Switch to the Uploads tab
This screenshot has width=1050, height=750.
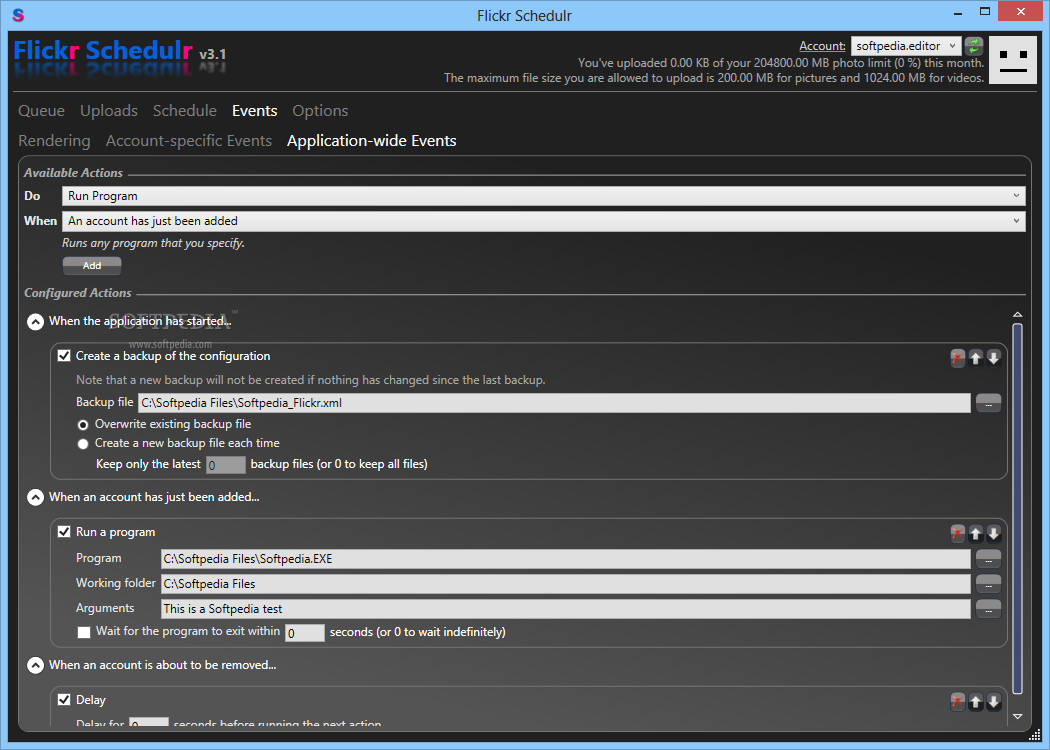click(109, 110)
